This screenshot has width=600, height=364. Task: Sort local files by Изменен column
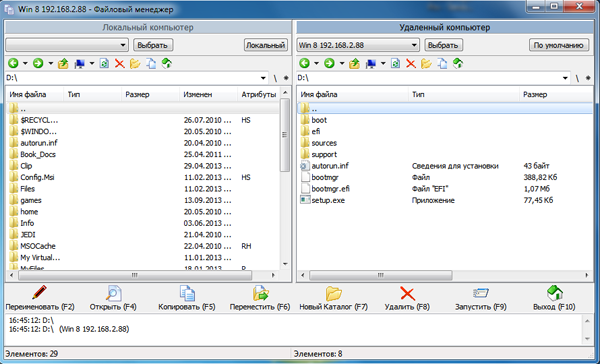(208, 94)
